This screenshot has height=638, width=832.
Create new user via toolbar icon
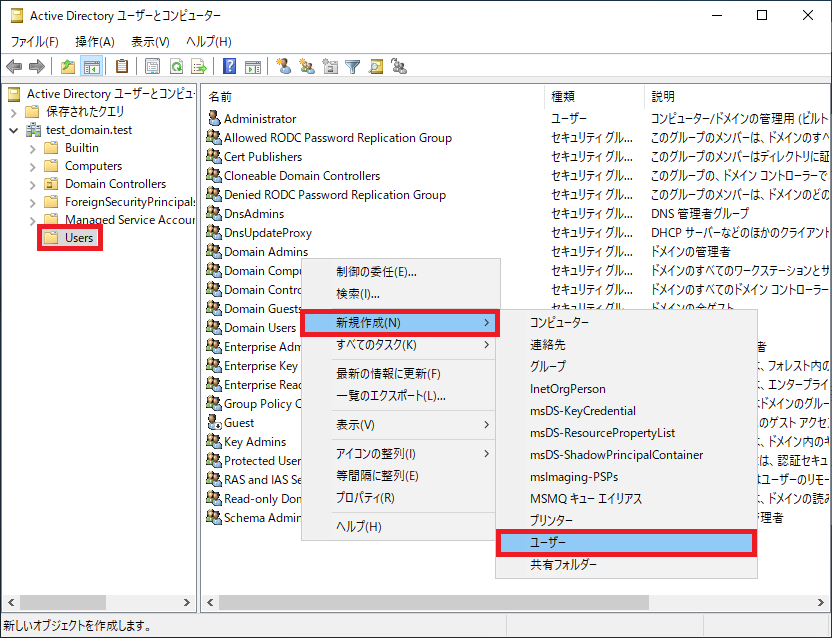tap(284, 66)
